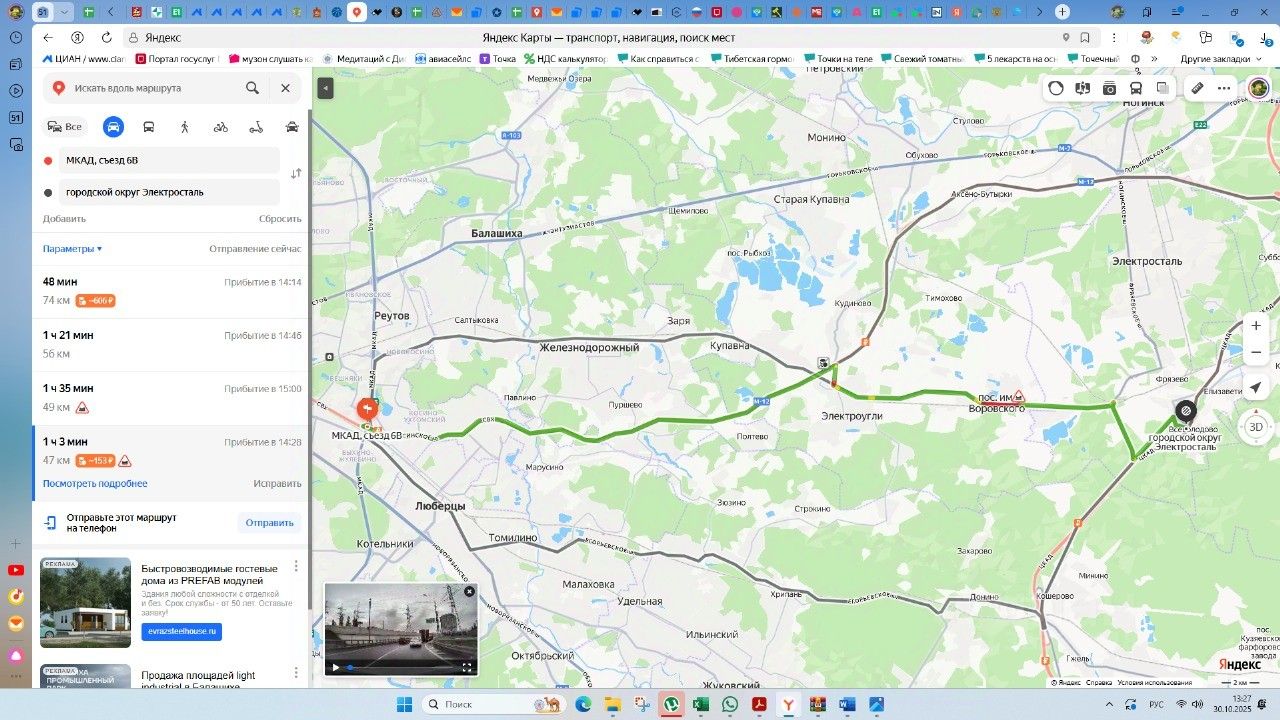The width and height of the screenshot is (1280, 720).
Task: Bookmark this page in the address bar
Action: coord(1085,38)
